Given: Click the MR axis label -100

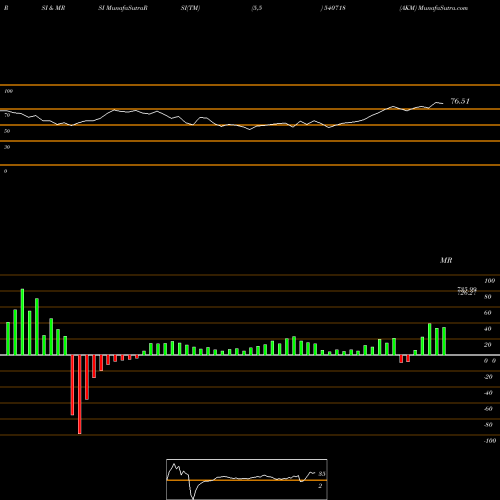Looking at the screenshot, I should coord(490,441).
